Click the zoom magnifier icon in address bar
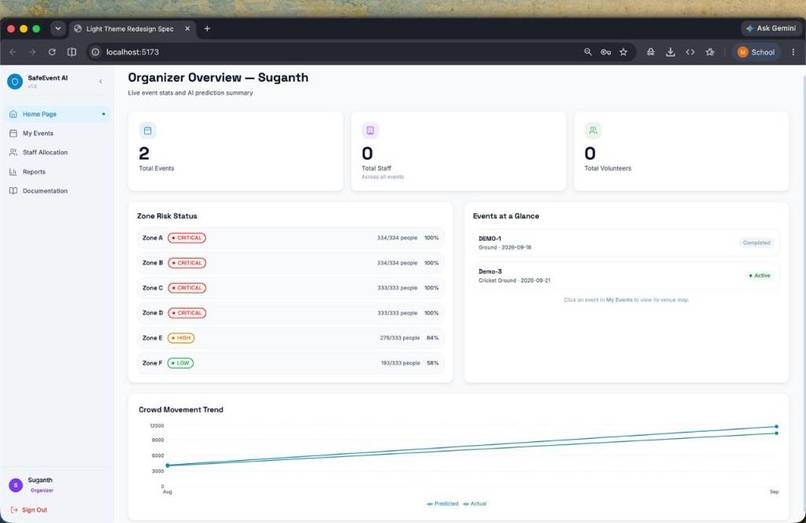 coord(588,52)
